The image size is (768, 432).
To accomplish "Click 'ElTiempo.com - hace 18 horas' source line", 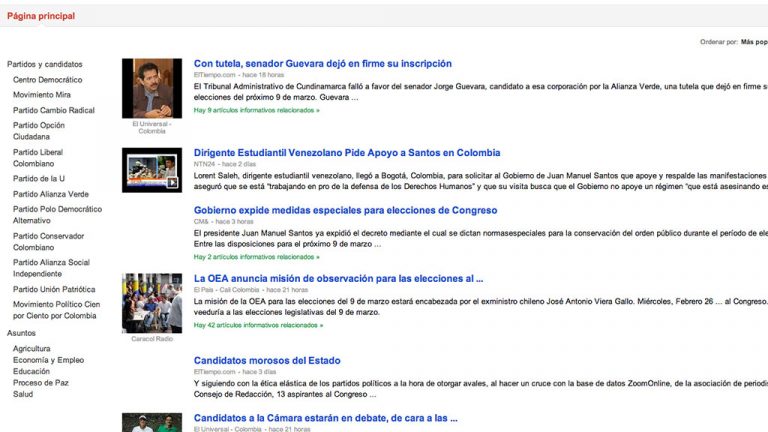I will click(x=239, y=75).
